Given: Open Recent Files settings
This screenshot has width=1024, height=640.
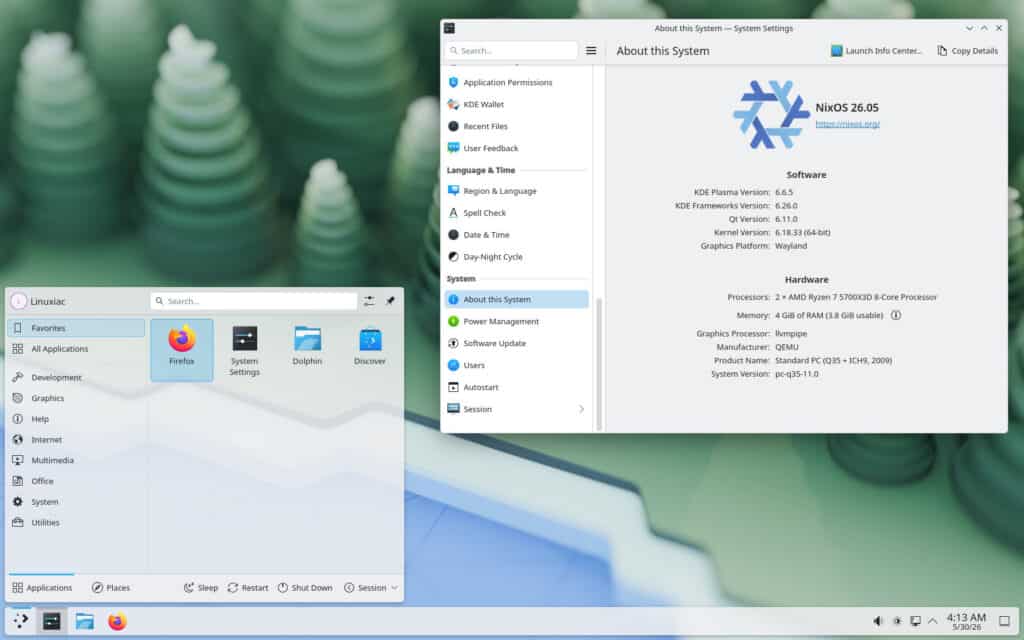Looking at the screenshot, I should [516, 126].
